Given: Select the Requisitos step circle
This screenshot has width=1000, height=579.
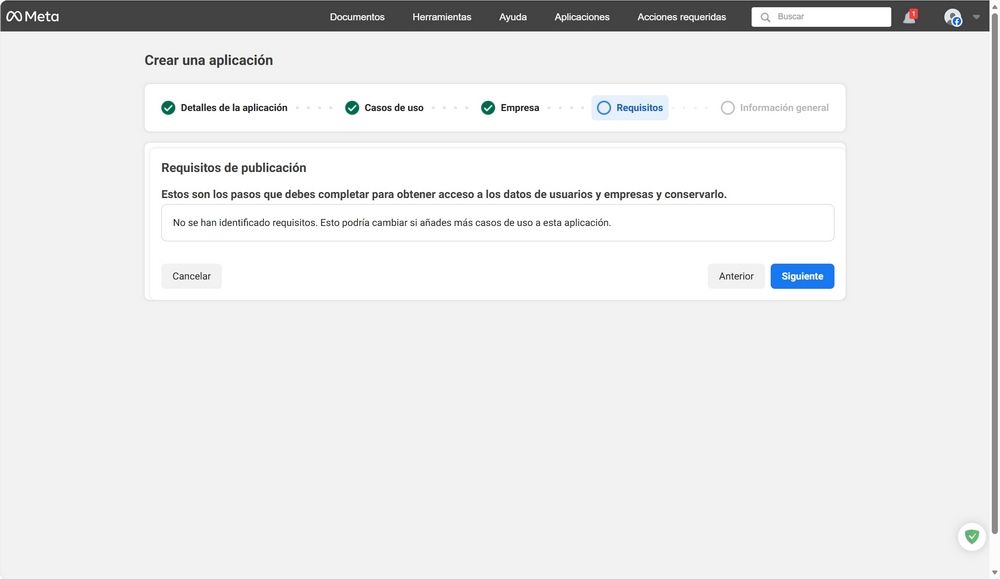Looking at the screenshot, I should pos(604,107).
